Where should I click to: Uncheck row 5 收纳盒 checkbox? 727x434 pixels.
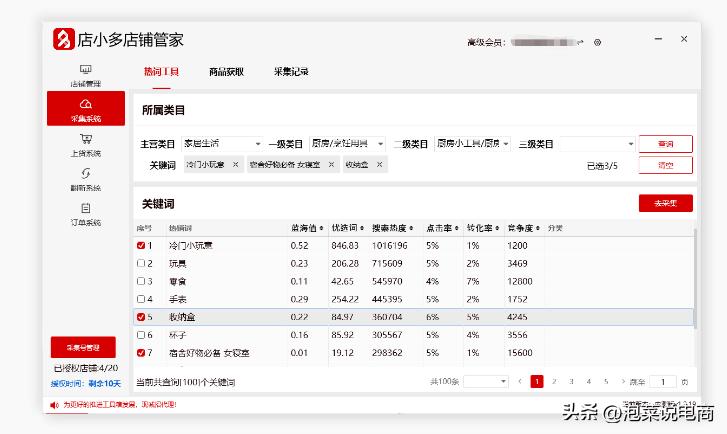coord(141,317)
